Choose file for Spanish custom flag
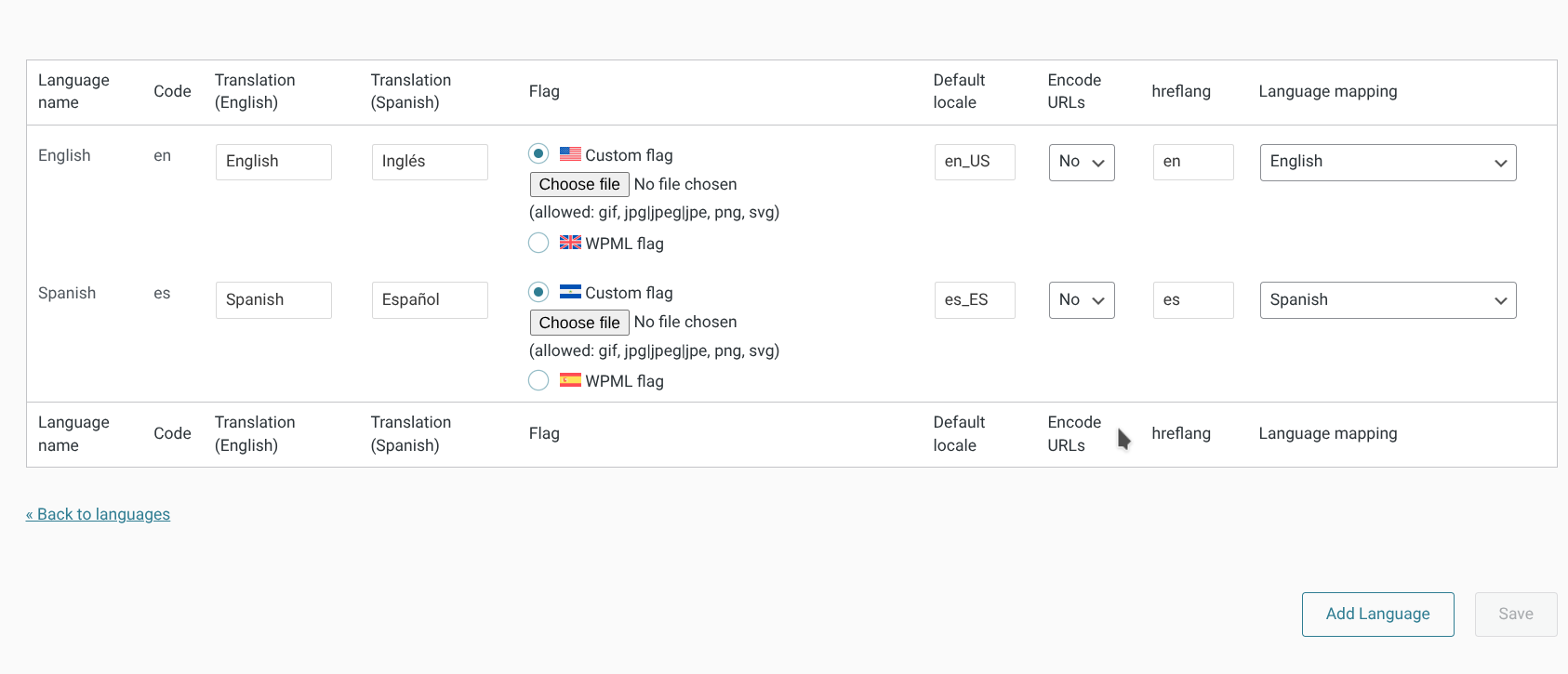 (x=579, y=323)
